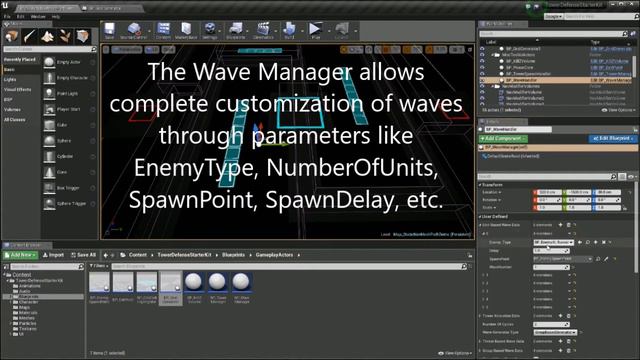Select Lights category in Modes panel

10,80
